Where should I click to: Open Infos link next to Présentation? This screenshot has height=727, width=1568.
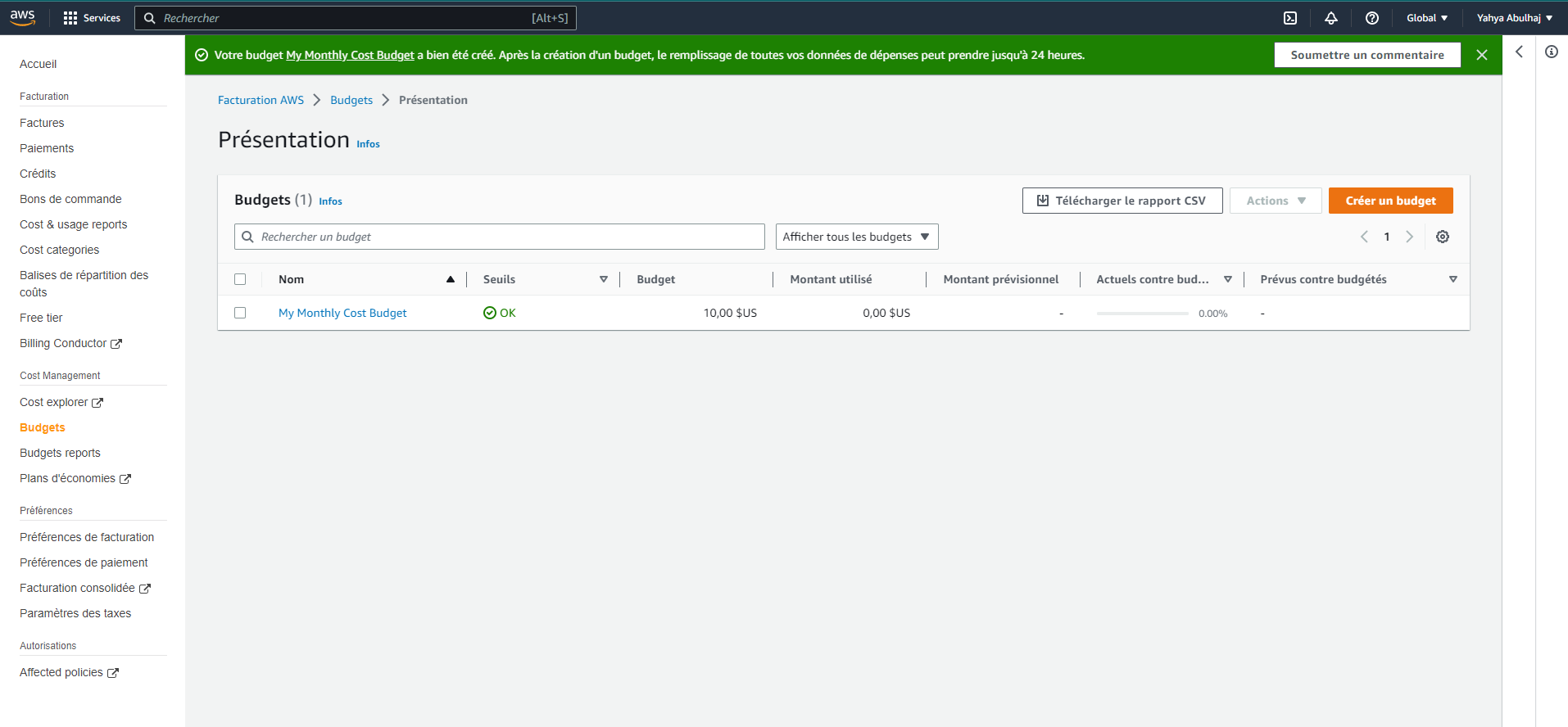pos(368,144)
